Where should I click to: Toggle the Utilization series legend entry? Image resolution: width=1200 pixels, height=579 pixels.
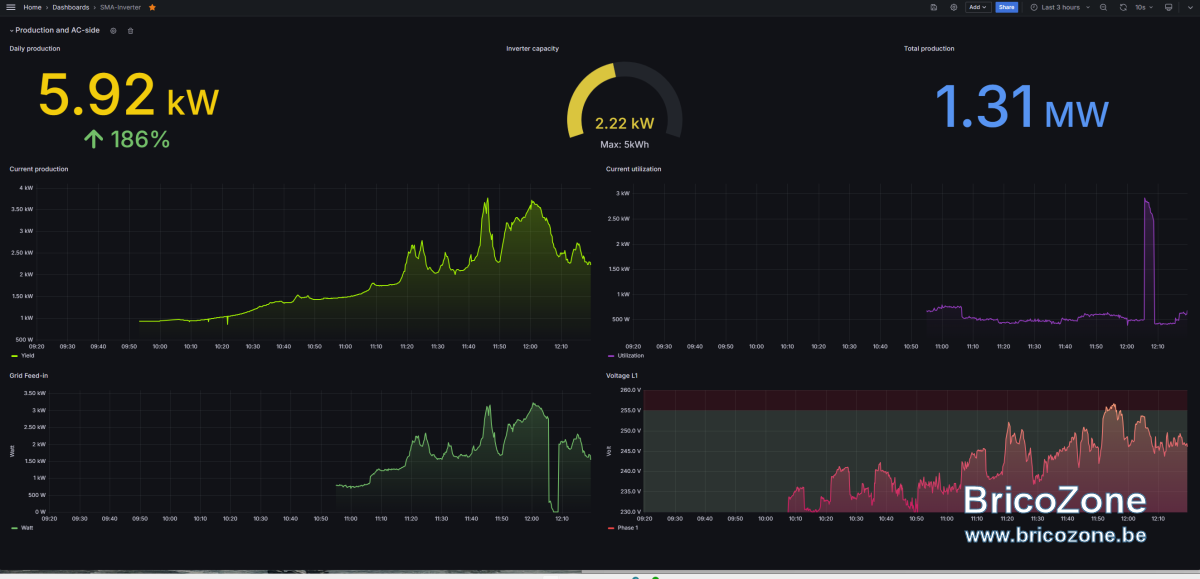626,355
